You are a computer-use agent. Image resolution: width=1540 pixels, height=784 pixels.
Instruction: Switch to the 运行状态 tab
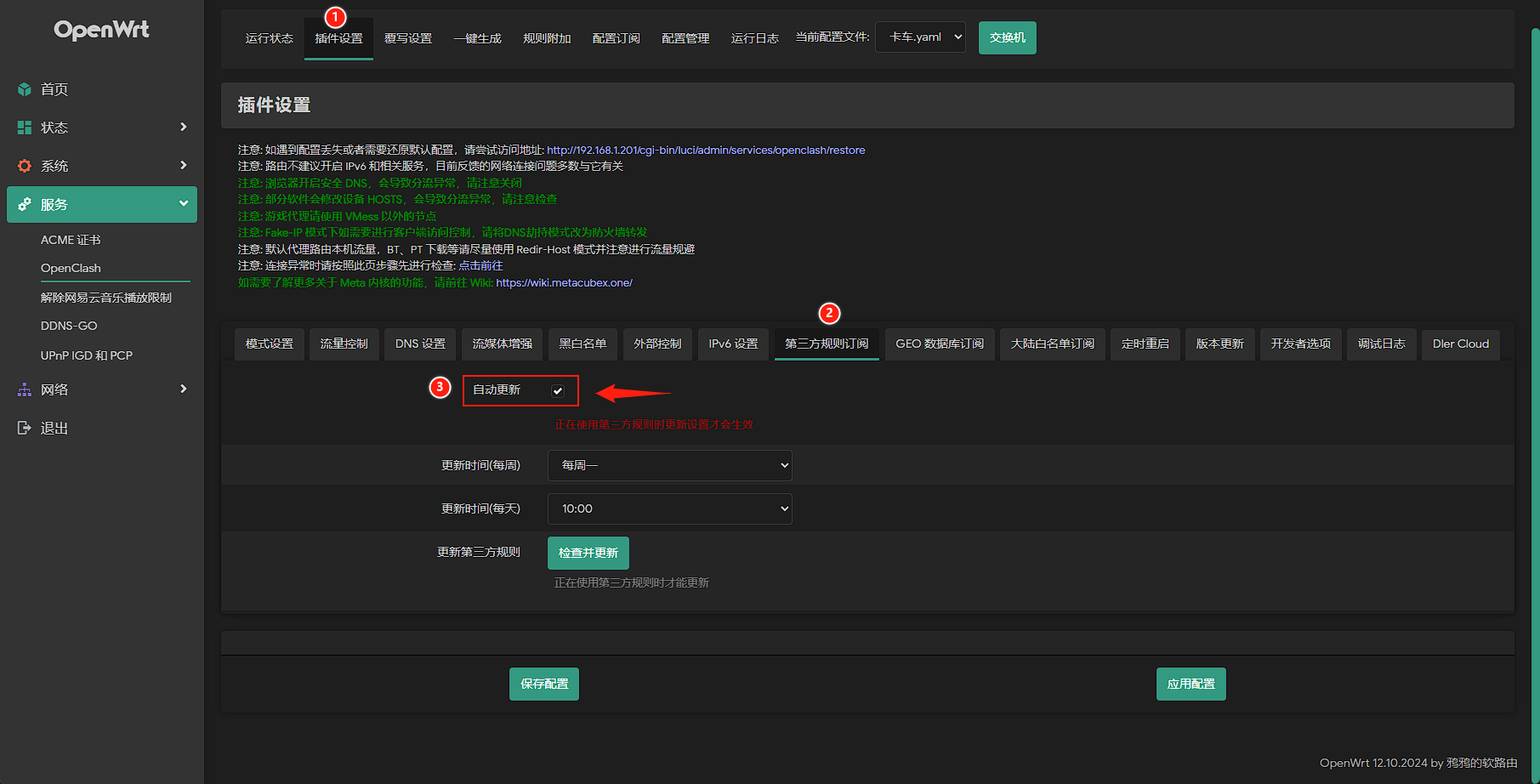coord(270,38)
